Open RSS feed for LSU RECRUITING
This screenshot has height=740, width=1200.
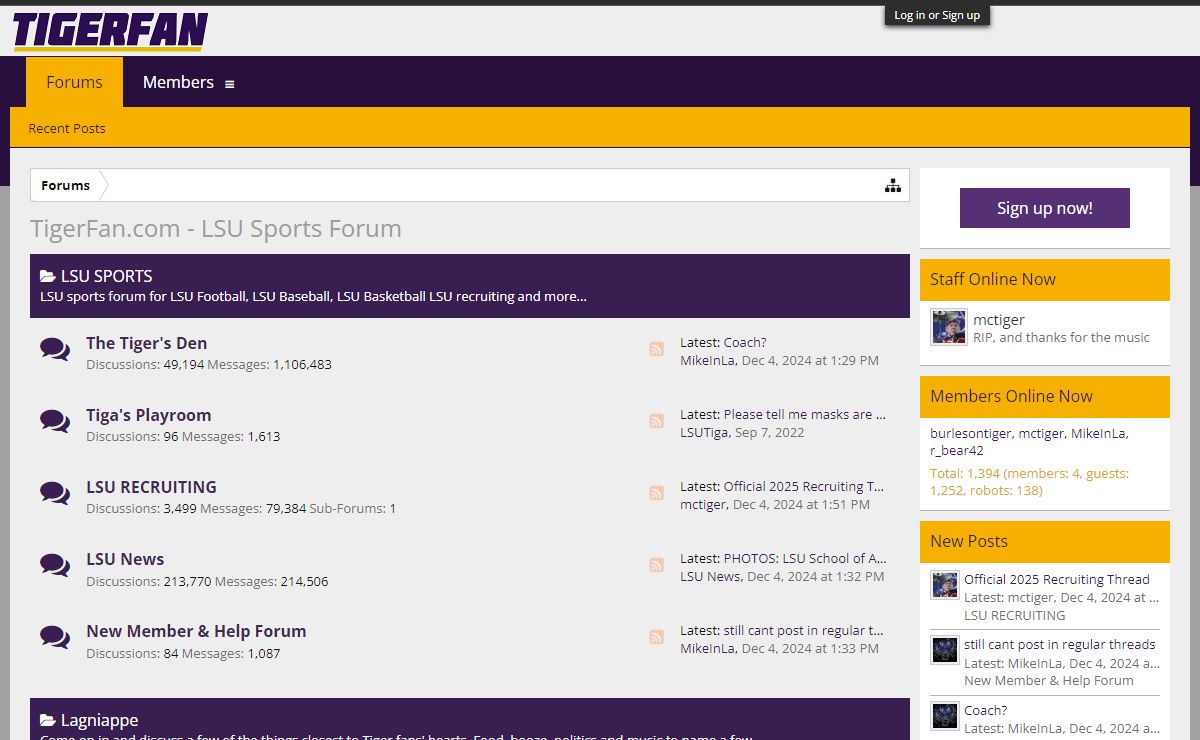pyautogui.click(x=656, y=493)
